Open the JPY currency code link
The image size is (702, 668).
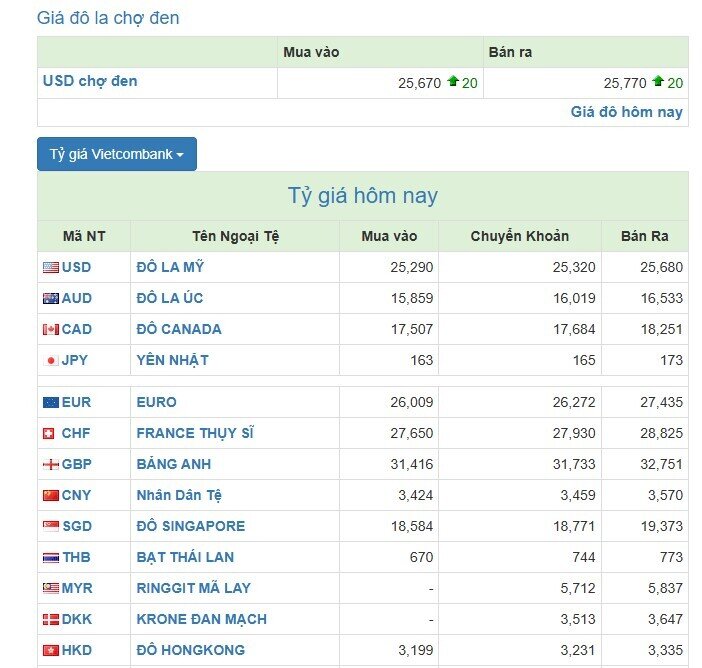(75, 360)
